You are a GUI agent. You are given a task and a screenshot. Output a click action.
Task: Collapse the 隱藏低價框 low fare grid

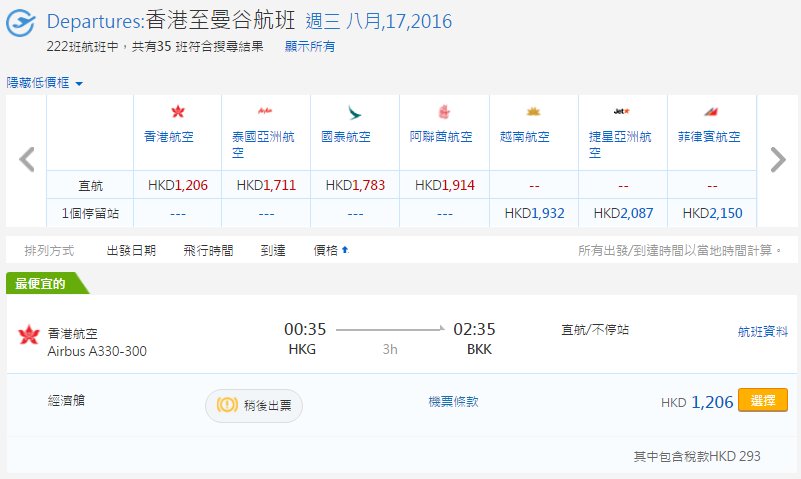pyautogui.click(x=44, y=83)
